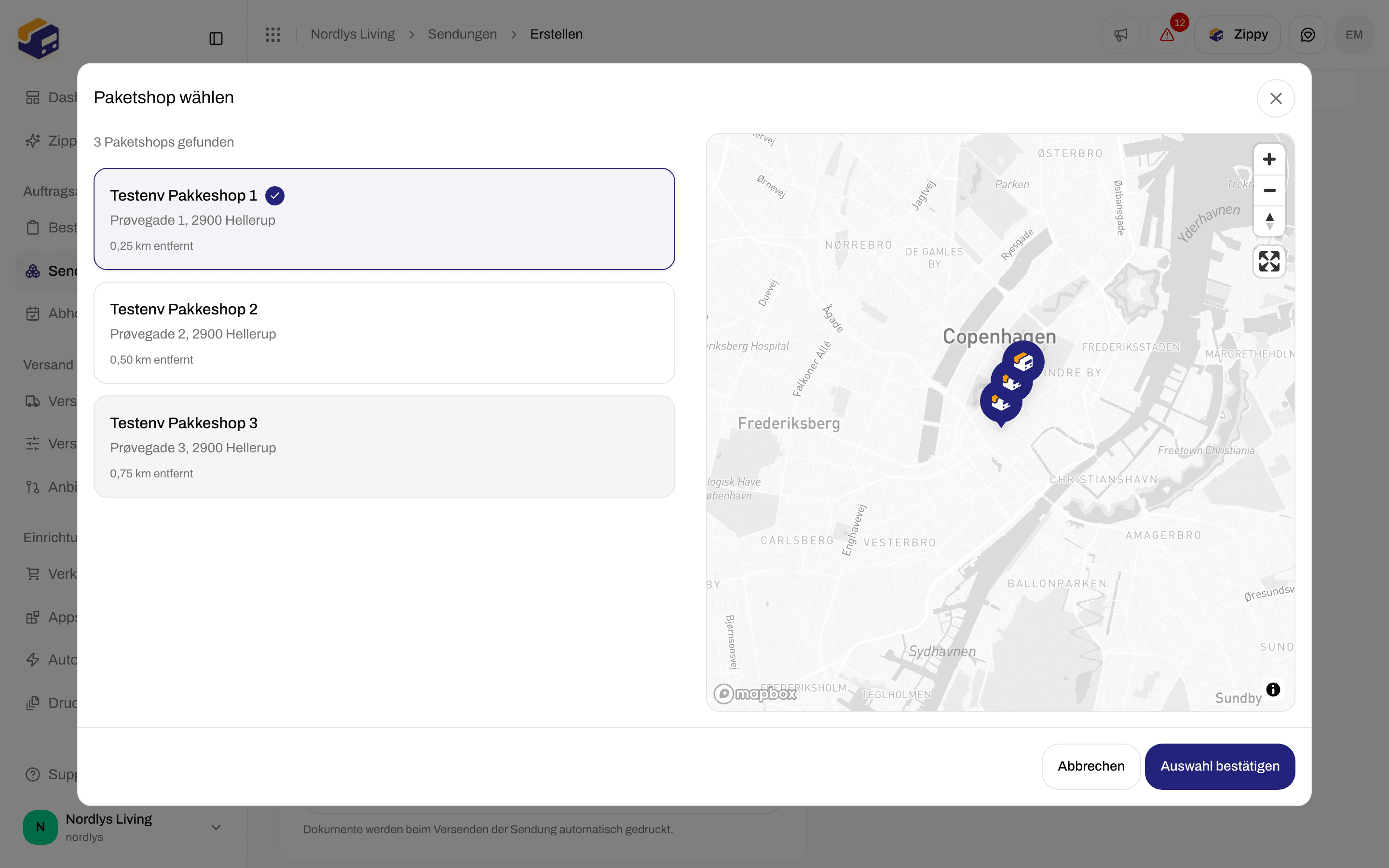Image resolution: width=1389 pixels, height=868 pixels.
Task: Select Testenv Pakkeshop 1 option
Action: point(384,219)
